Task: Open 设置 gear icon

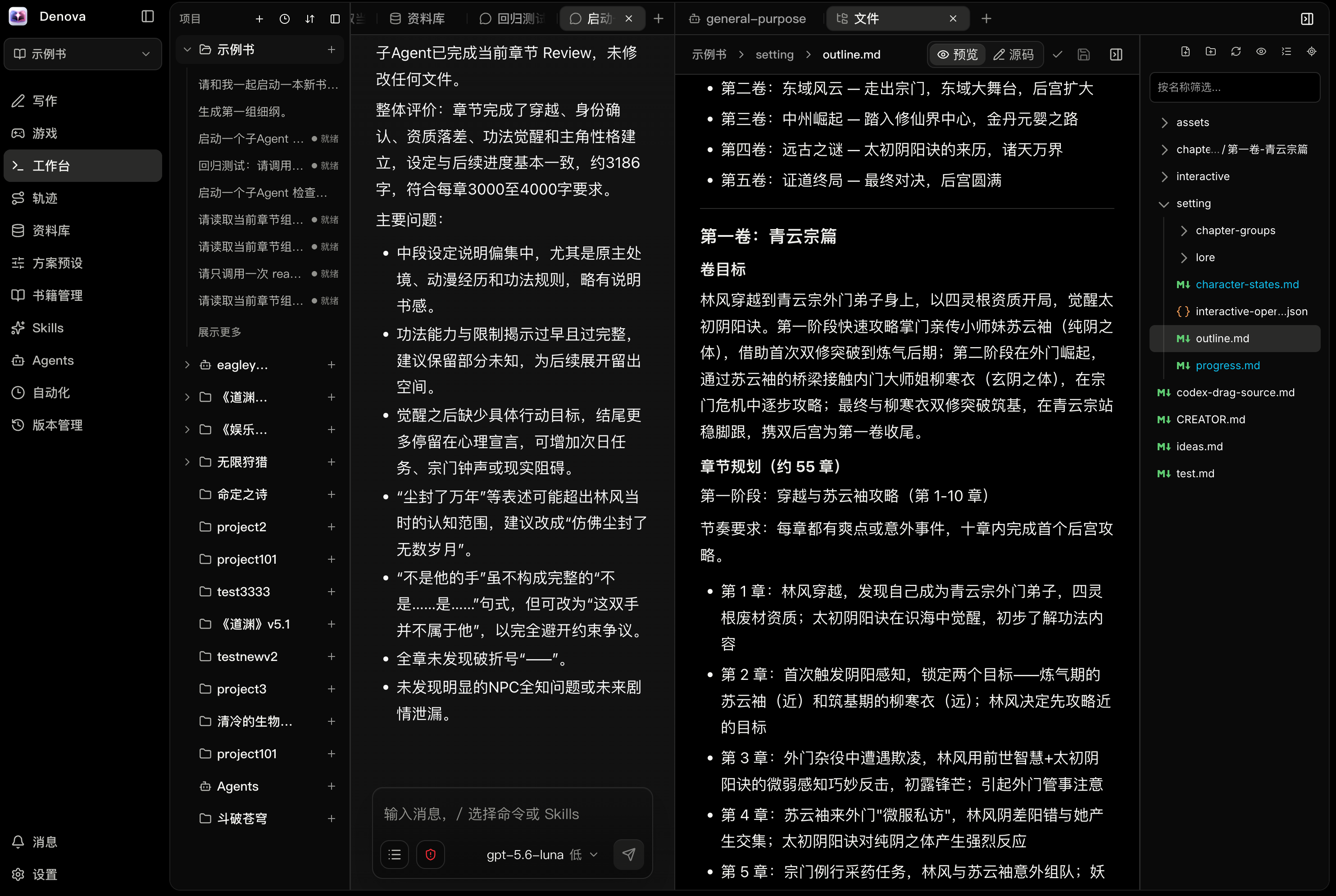Action: pyautogui.click(x=18, y=874)
